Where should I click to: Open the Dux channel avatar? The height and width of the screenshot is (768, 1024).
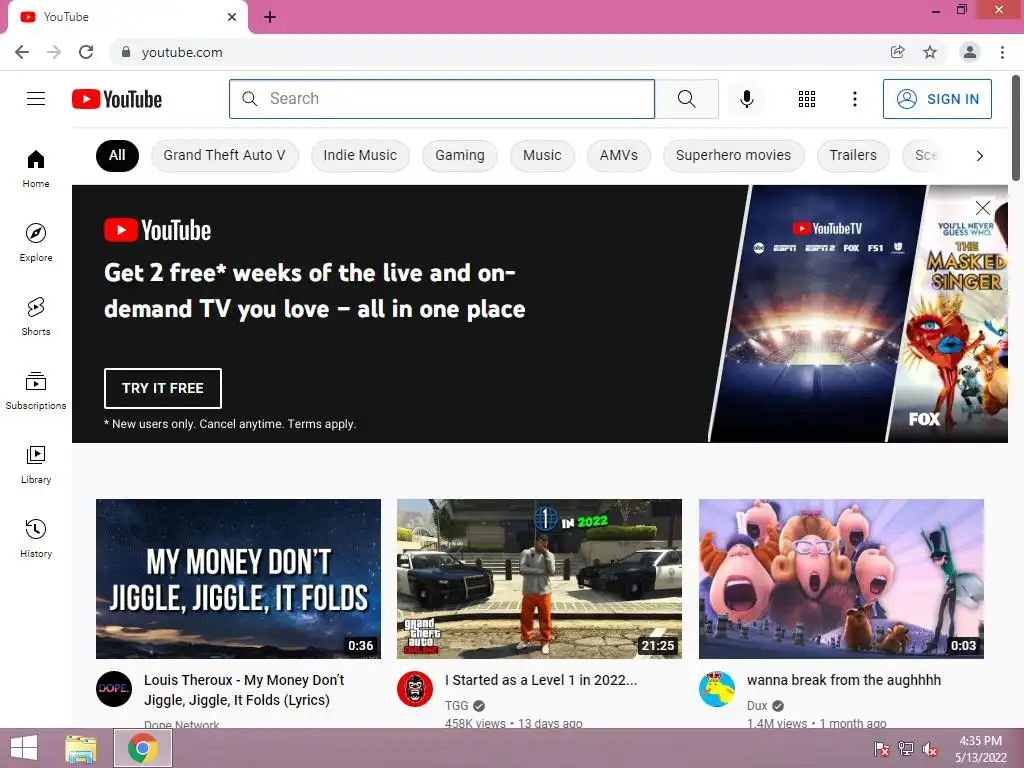click(717, 689)
